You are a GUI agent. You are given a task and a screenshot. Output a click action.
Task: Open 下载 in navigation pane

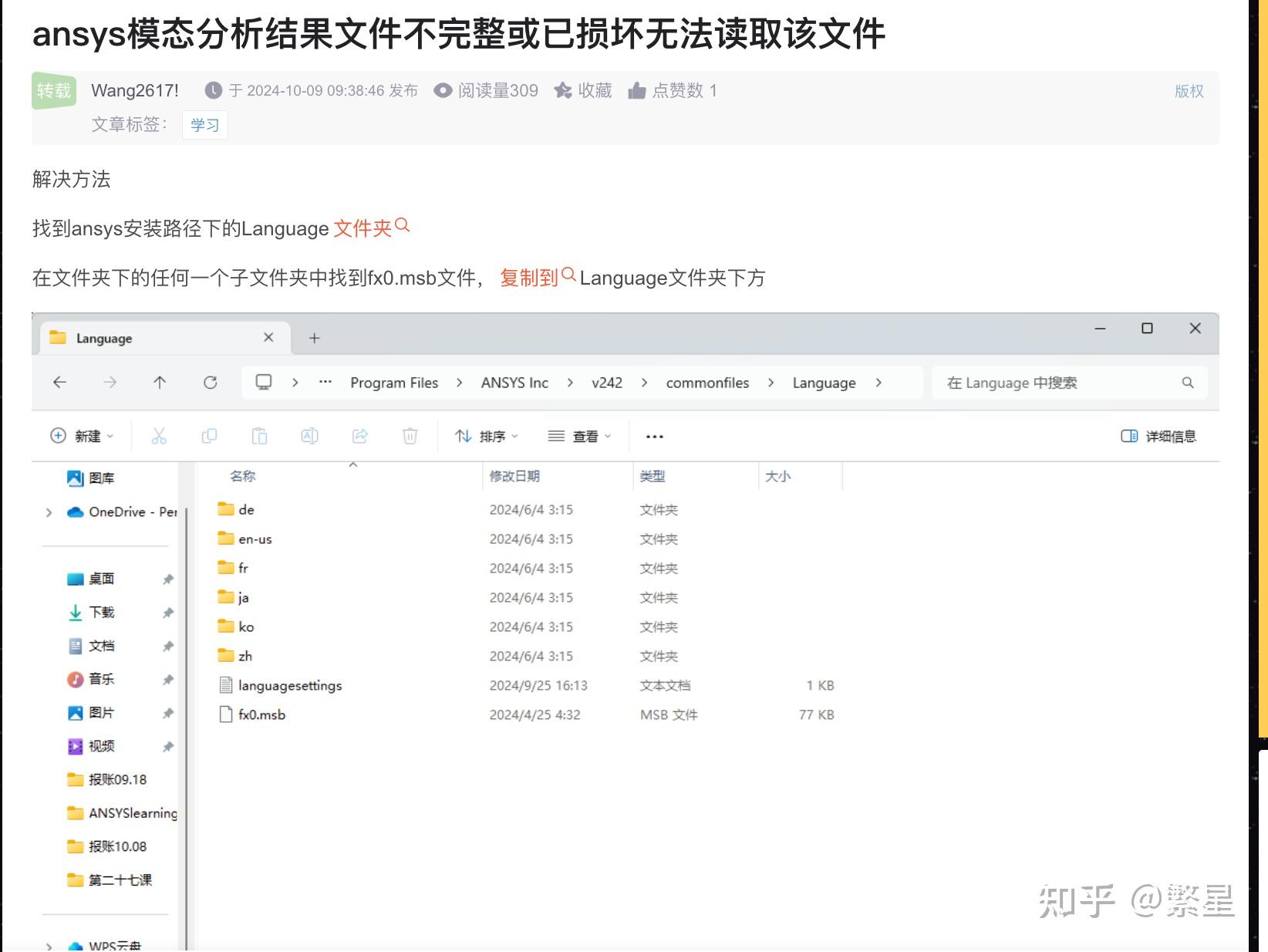pos(91,613)
